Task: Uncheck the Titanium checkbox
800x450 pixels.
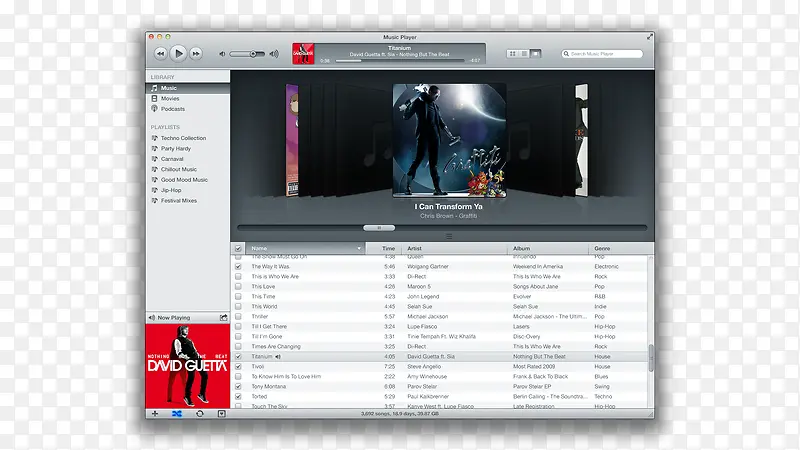Action: click(238, 357)
